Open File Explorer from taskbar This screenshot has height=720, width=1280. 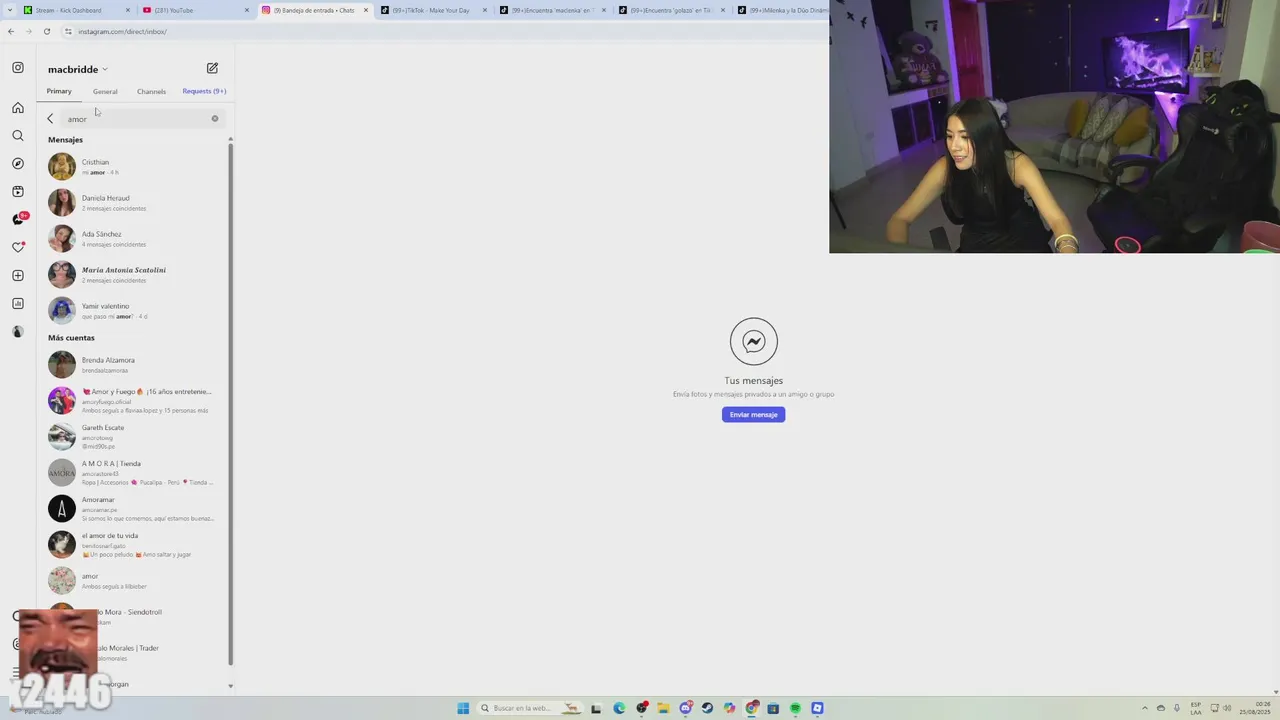(663, 708)
